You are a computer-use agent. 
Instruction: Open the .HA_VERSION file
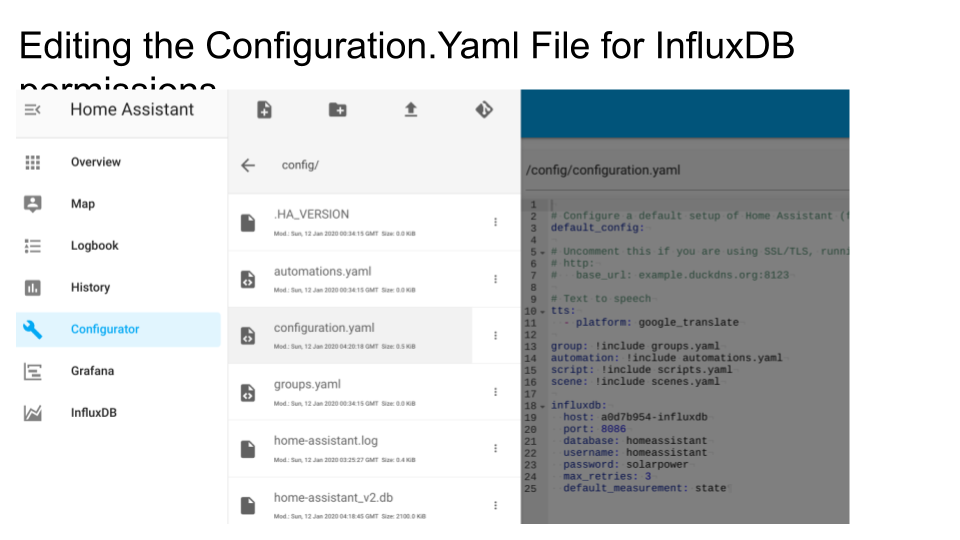[x=311, y=214]
